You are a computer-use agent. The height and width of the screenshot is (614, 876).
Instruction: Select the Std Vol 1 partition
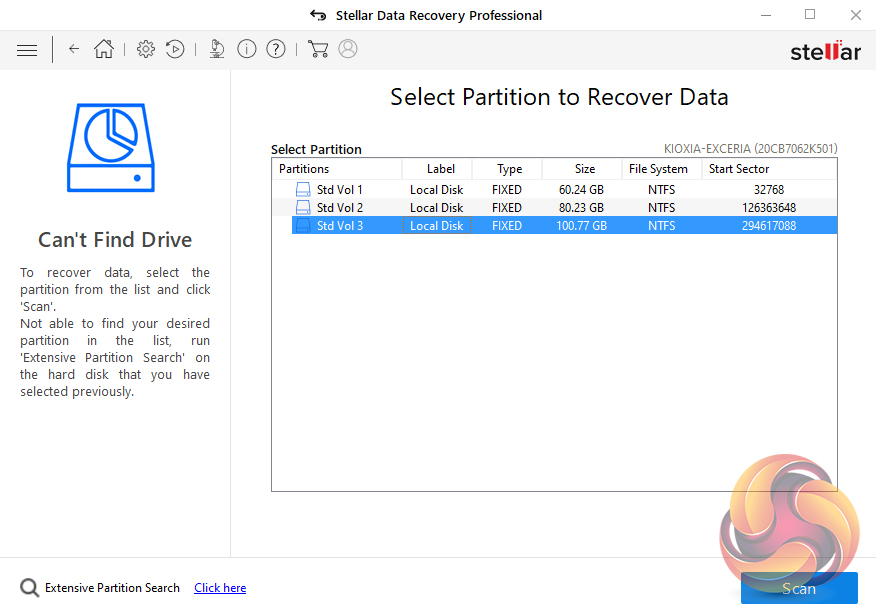[339, 190]
